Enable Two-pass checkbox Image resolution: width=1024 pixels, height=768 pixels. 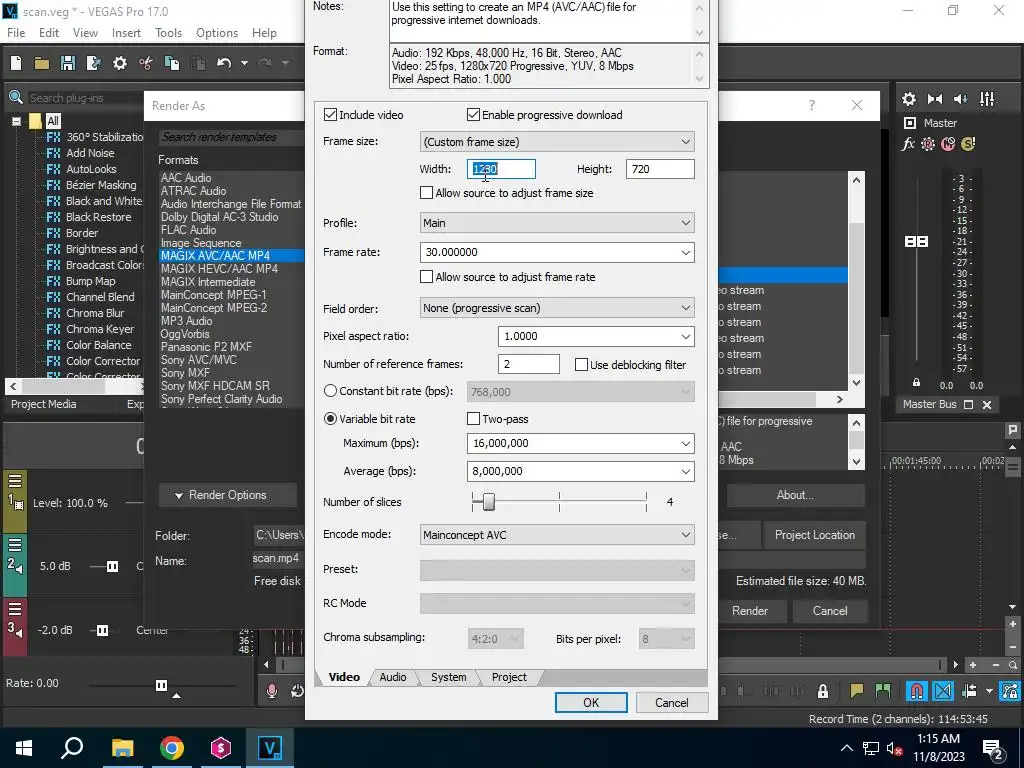(473, 419)
